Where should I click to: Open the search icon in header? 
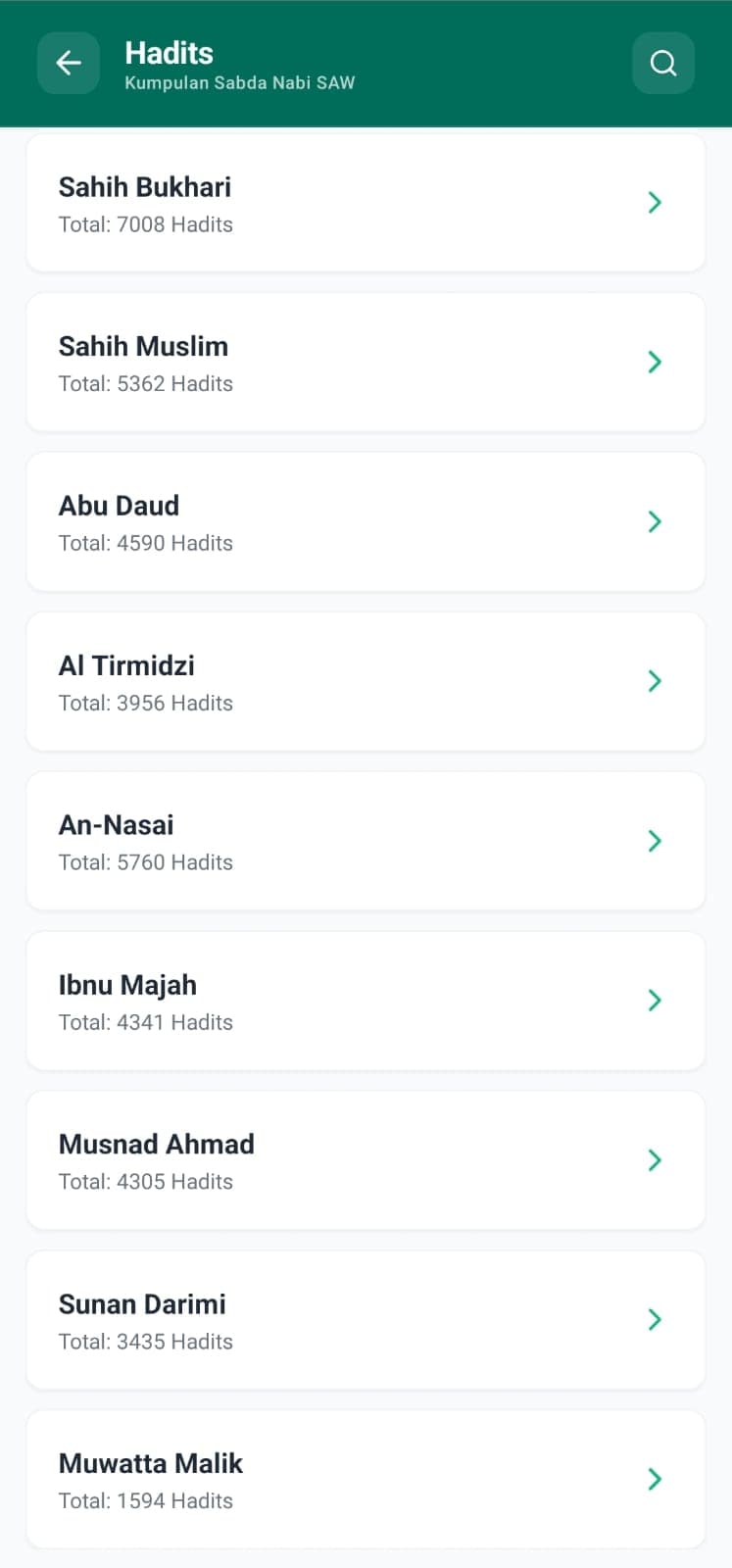click(663, 64)
